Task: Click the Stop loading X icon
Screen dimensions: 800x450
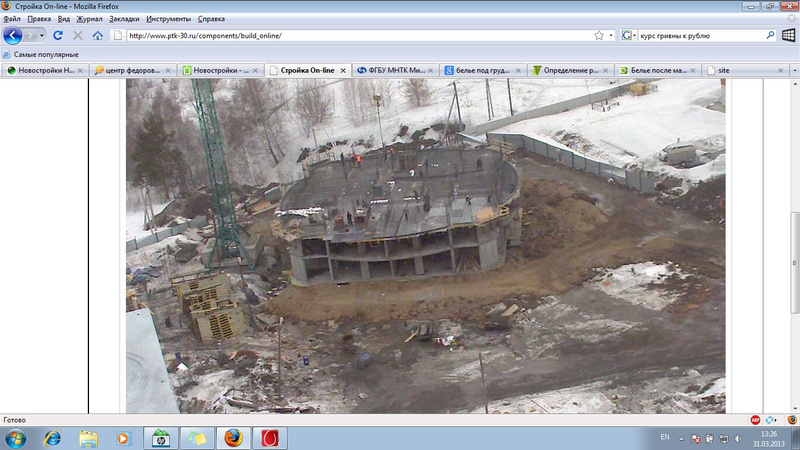Action: point(77,35)
